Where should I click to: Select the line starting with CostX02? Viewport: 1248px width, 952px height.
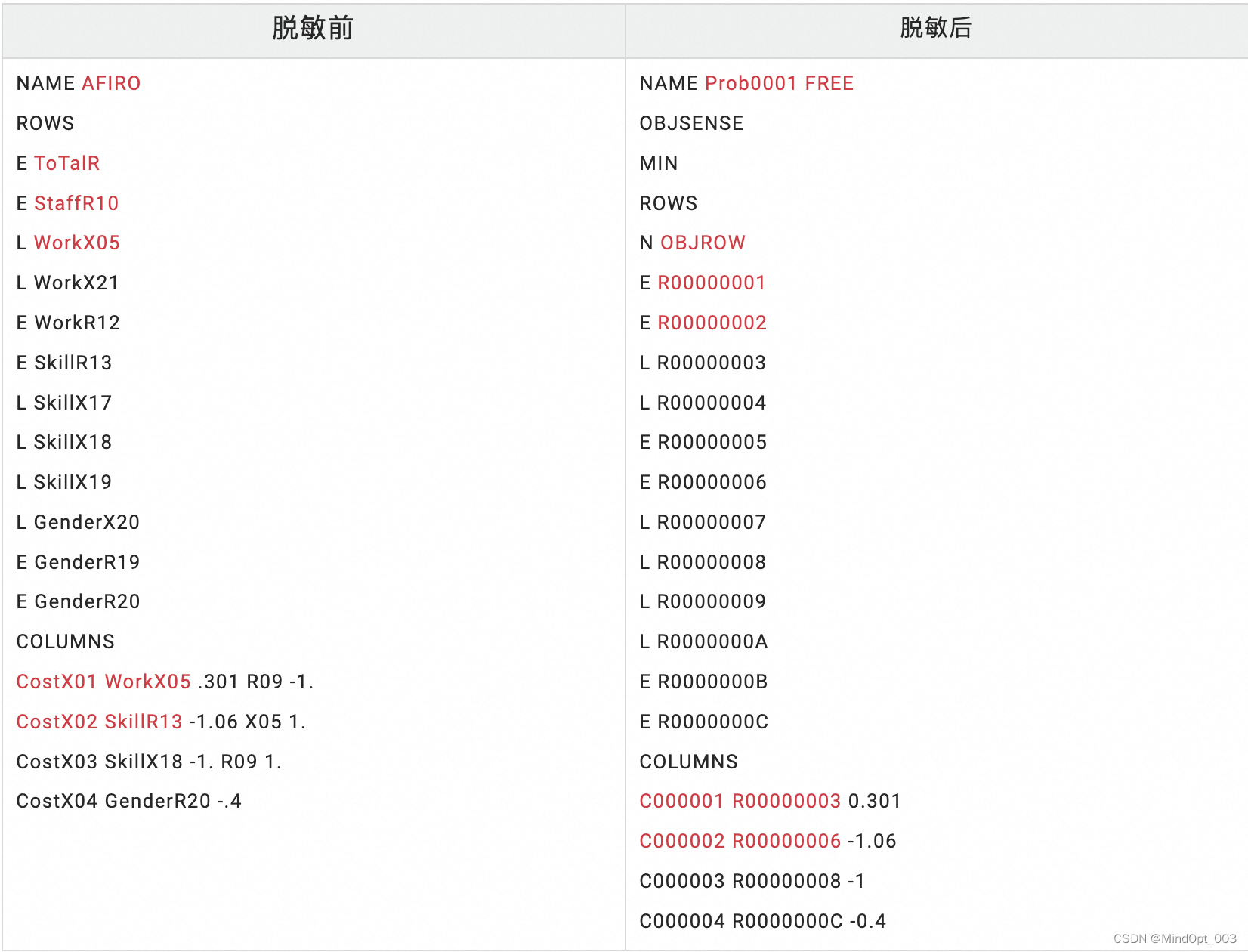coord(161,722)
